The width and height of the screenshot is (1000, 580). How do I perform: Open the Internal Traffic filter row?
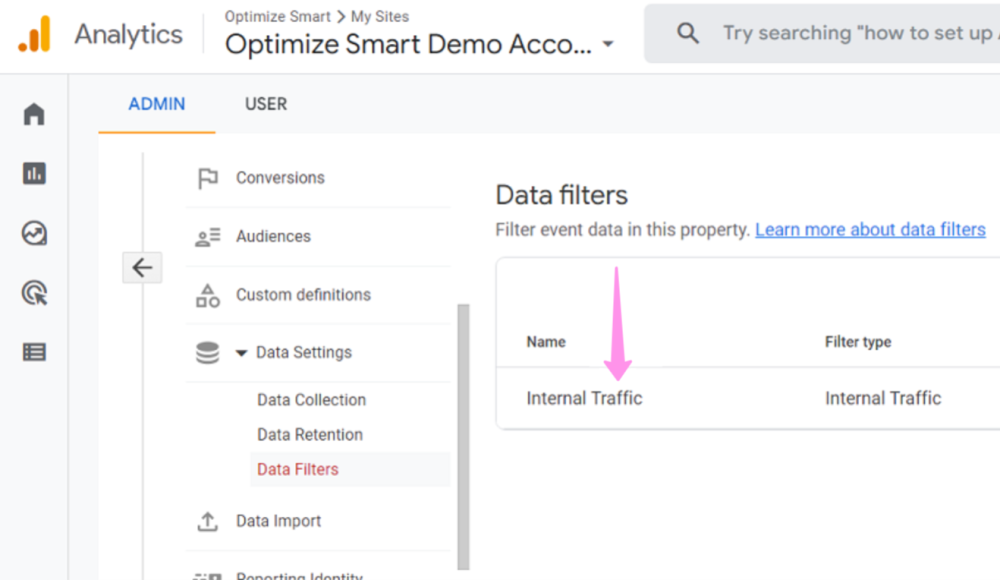pyautogui.click(x=584, y=398)
